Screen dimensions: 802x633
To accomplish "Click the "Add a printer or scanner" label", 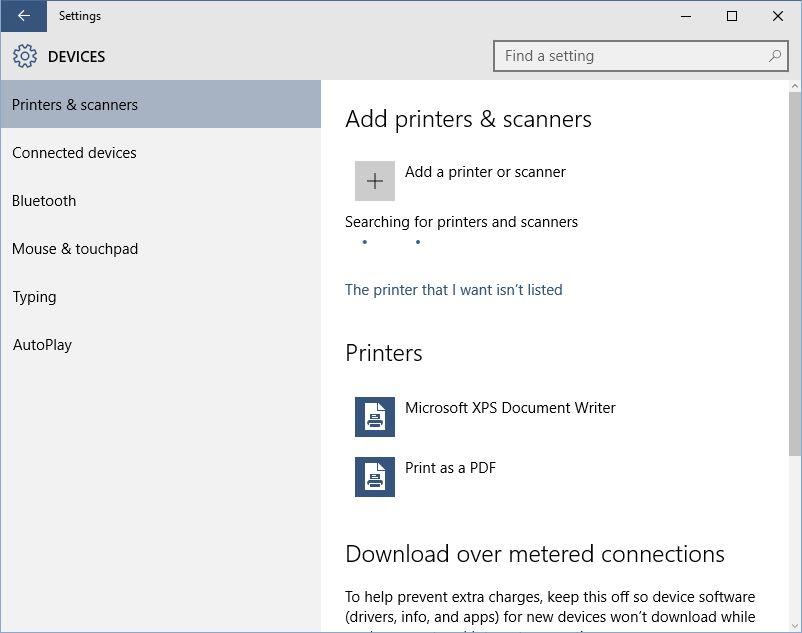I will pyautogui.click(x=485, y=172).
